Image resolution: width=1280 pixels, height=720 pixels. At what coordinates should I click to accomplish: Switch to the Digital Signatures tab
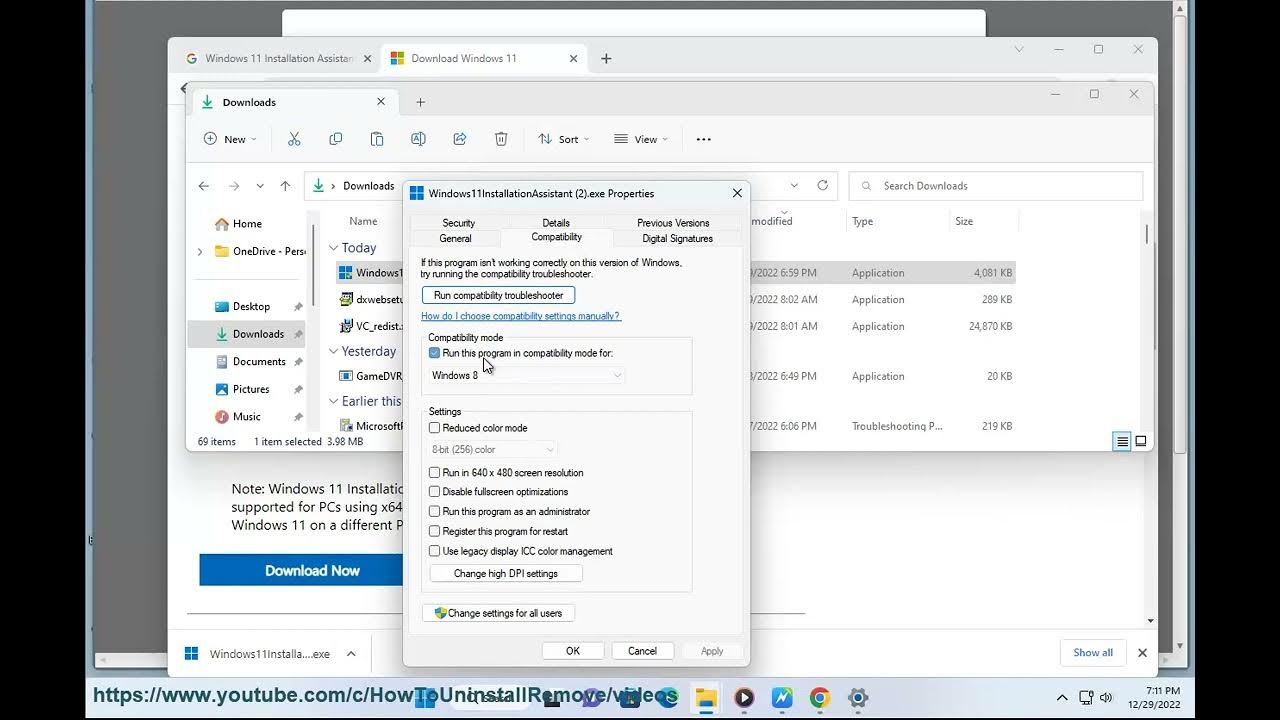677,238
